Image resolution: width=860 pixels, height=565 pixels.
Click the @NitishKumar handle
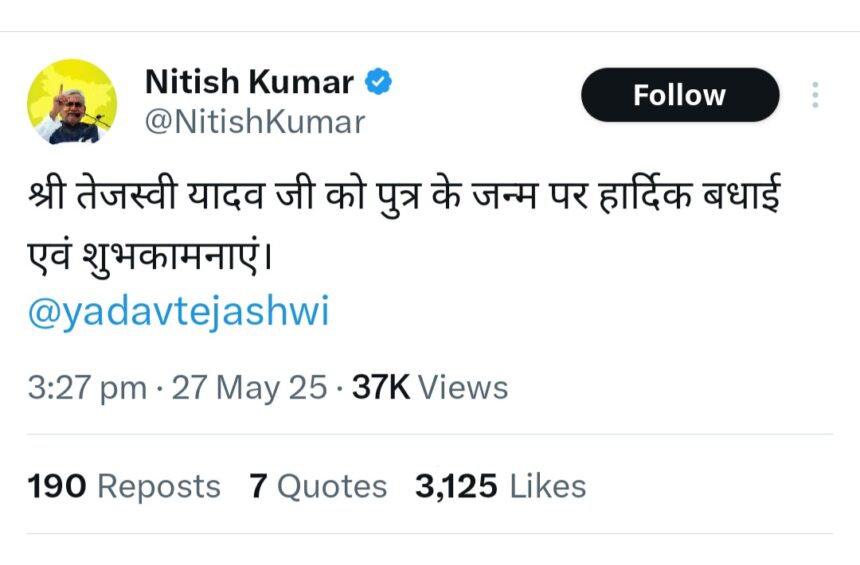coord(255,122)
